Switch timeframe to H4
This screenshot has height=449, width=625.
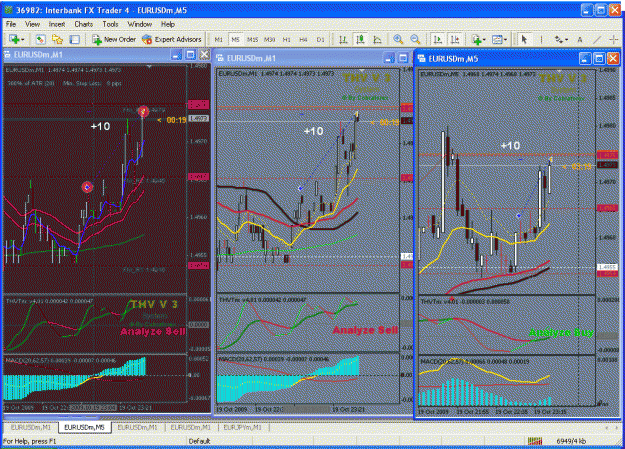tap(303, 39)
